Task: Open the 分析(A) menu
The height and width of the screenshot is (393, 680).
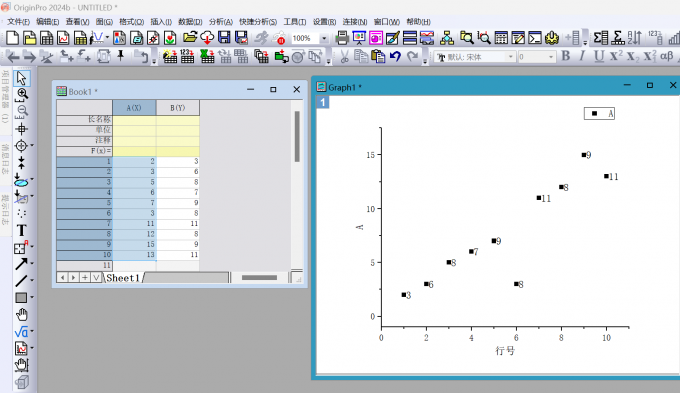Action: pyautogui.click(x=221, y=22)
